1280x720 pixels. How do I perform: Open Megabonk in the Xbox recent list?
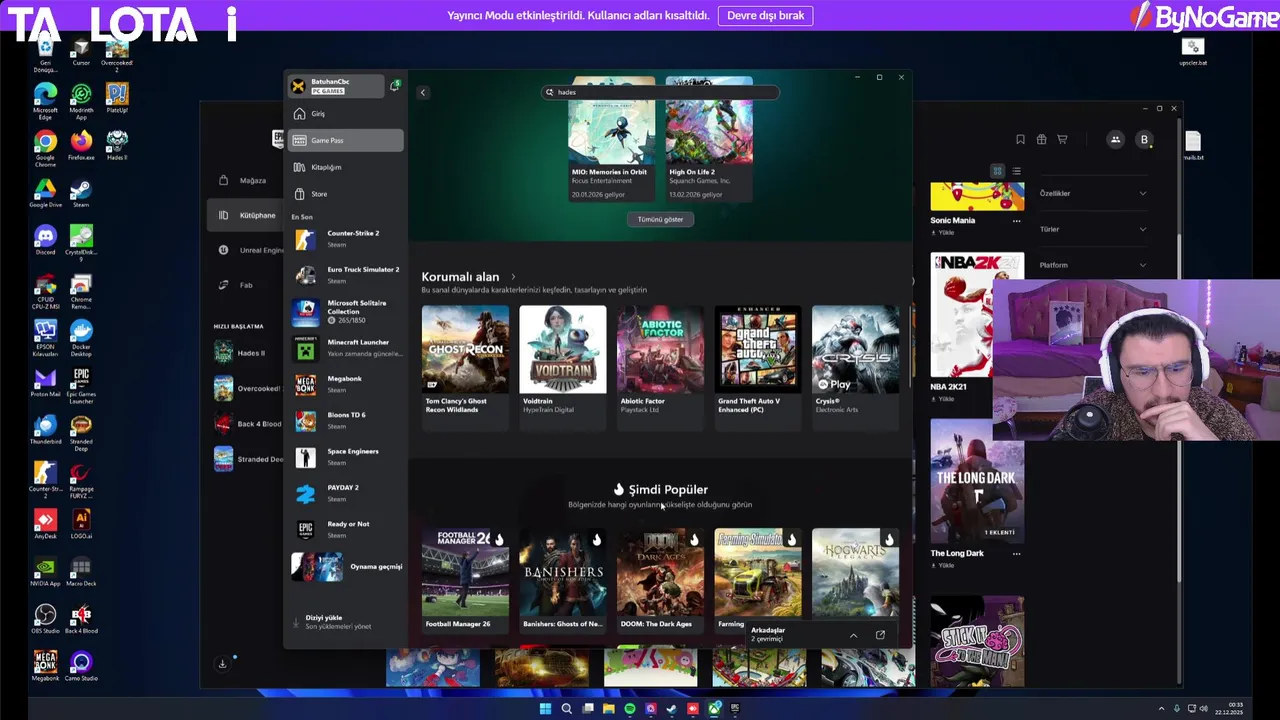345,384
